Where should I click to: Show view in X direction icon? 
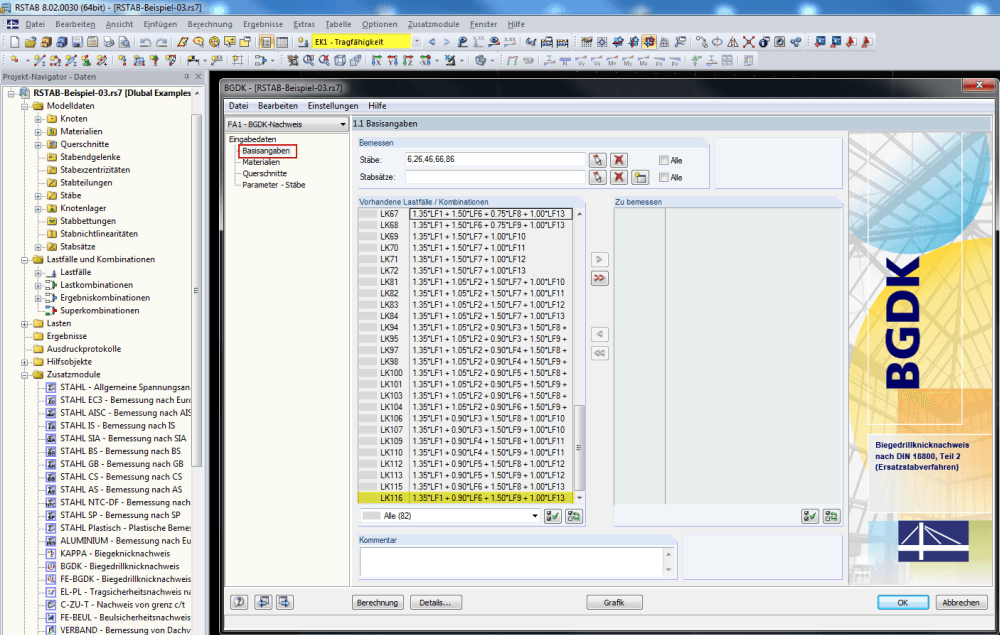click(x=377, y=61)
